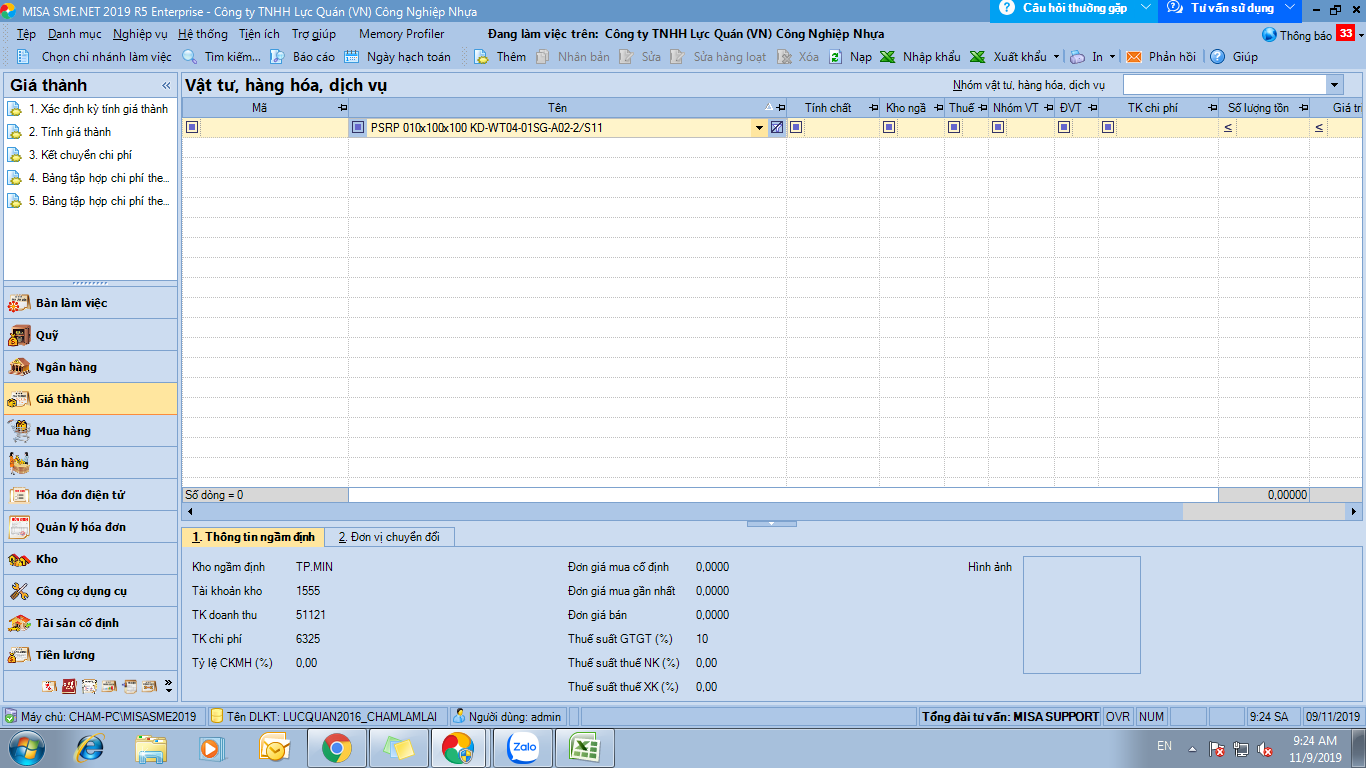Viewport: 1366px width, 768px height.
Task: Click Nhập khẩu Excel import icon
Action: point(887,57)
